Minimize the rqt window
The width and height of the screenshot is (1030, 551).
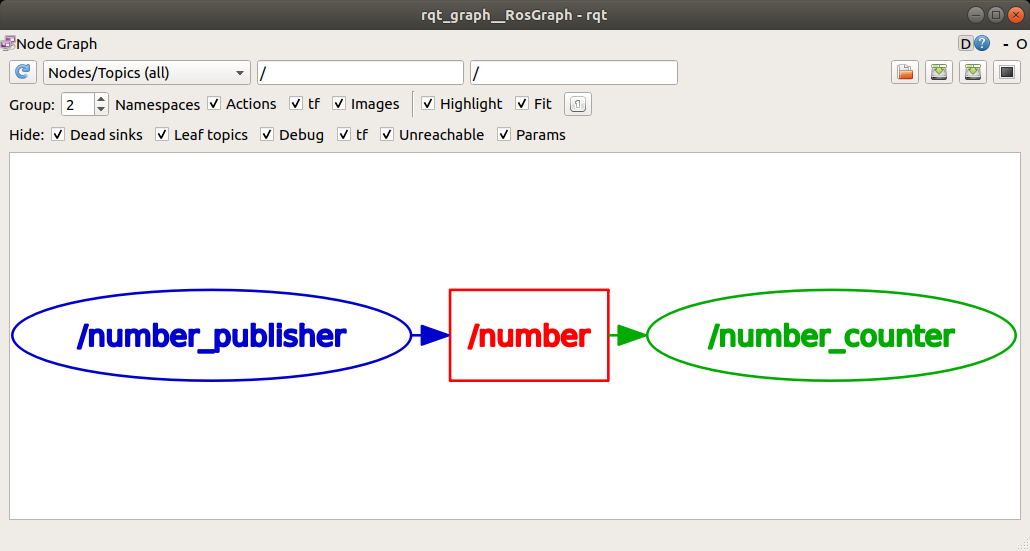[977, 14]
